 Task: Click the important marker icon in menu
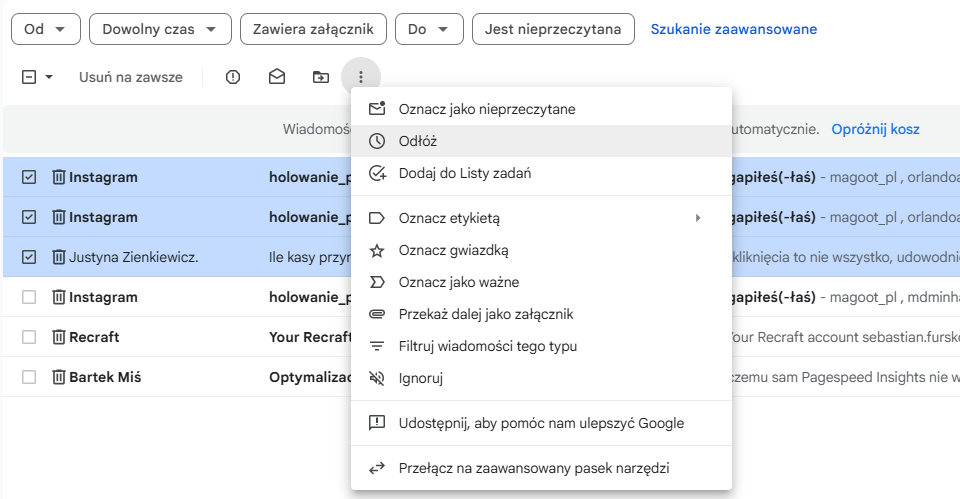[x=377, y=282]
